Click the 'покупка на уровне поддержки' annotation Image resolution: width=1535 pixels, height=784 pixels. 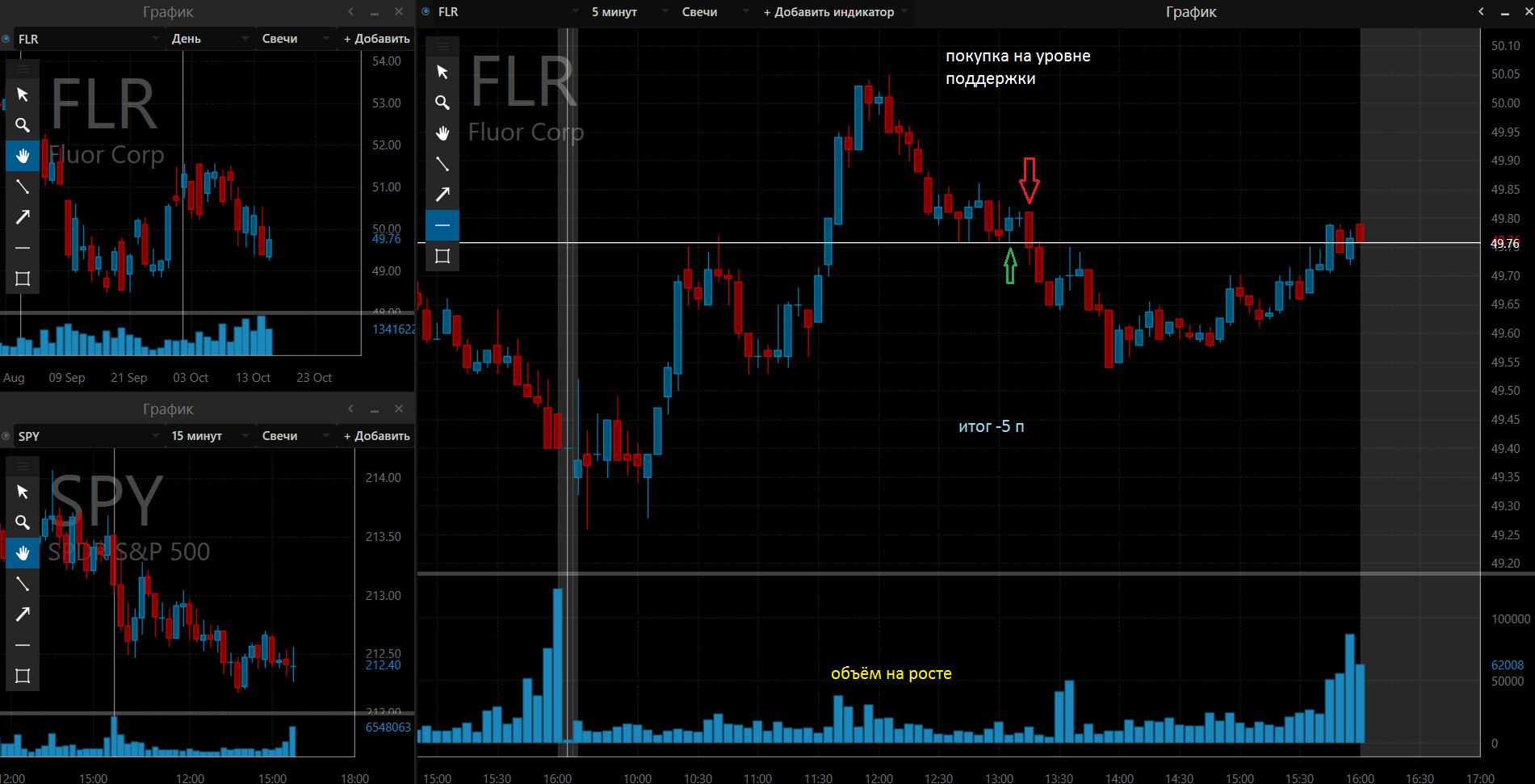click(x=1017, y=67)
